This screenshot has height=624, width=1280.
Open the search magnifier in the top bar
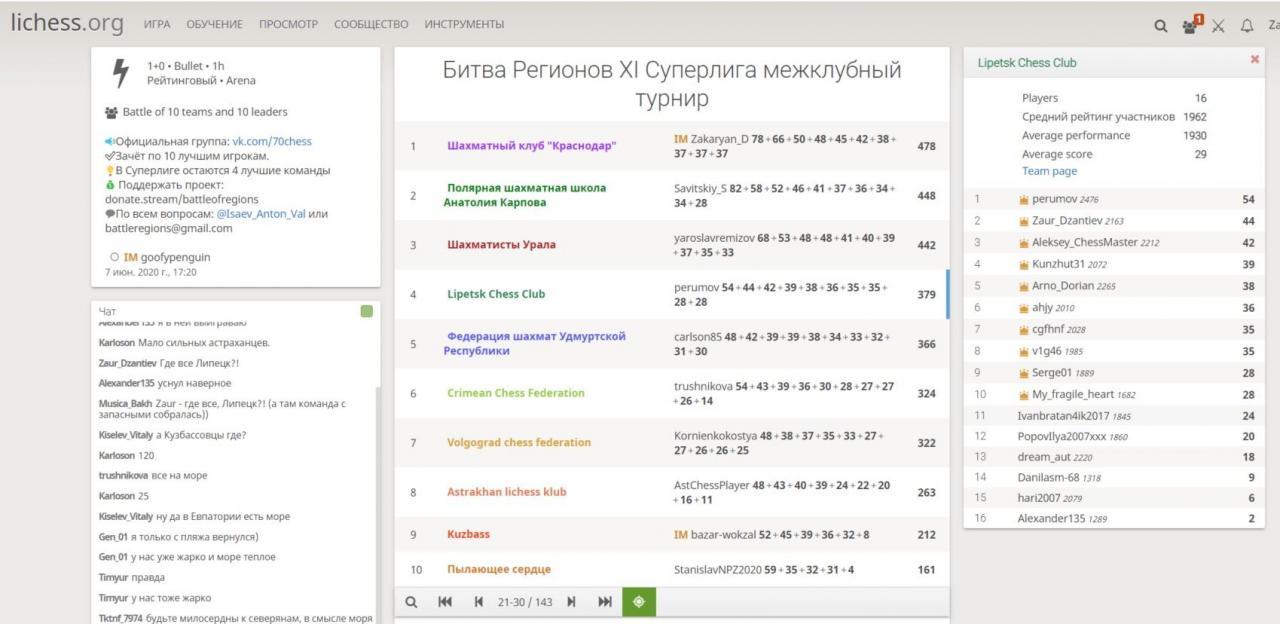pyautogui.click(x=1161, y=25)
